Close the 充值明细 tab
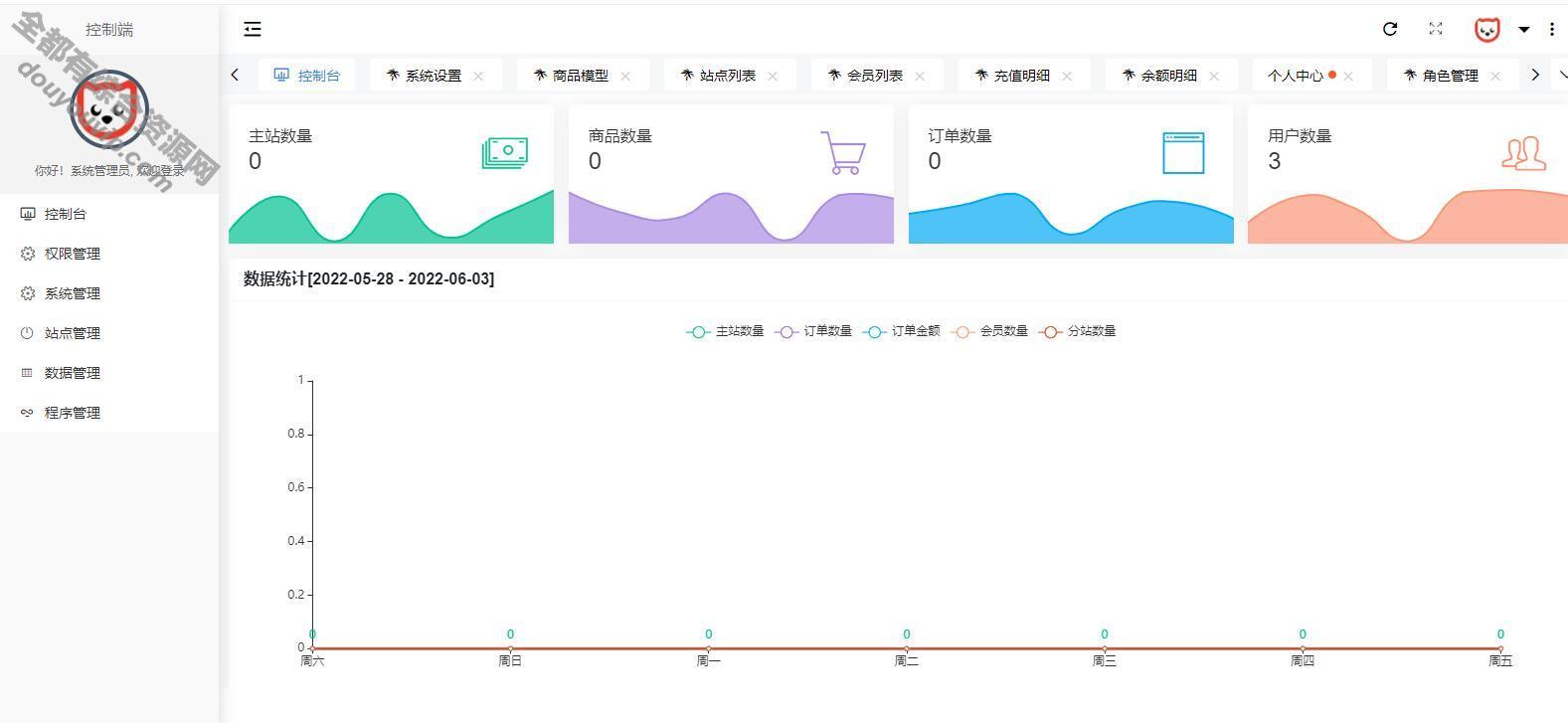The width and height of the screenshot is (1568, 723). 1067,76
